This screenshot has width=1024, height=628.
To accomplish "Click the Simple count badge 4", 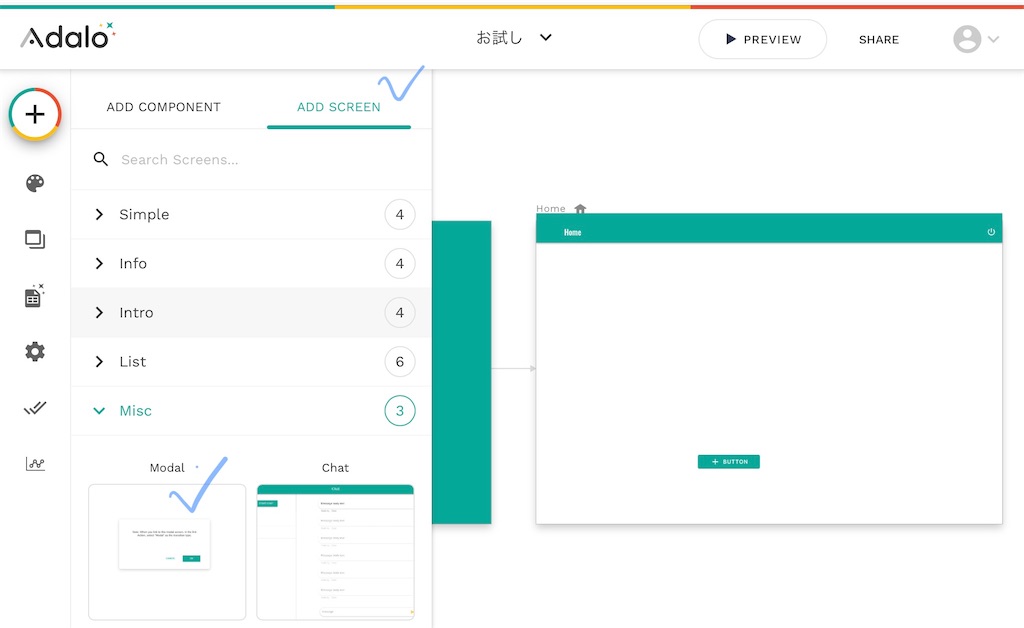I will tap(400, 214).
